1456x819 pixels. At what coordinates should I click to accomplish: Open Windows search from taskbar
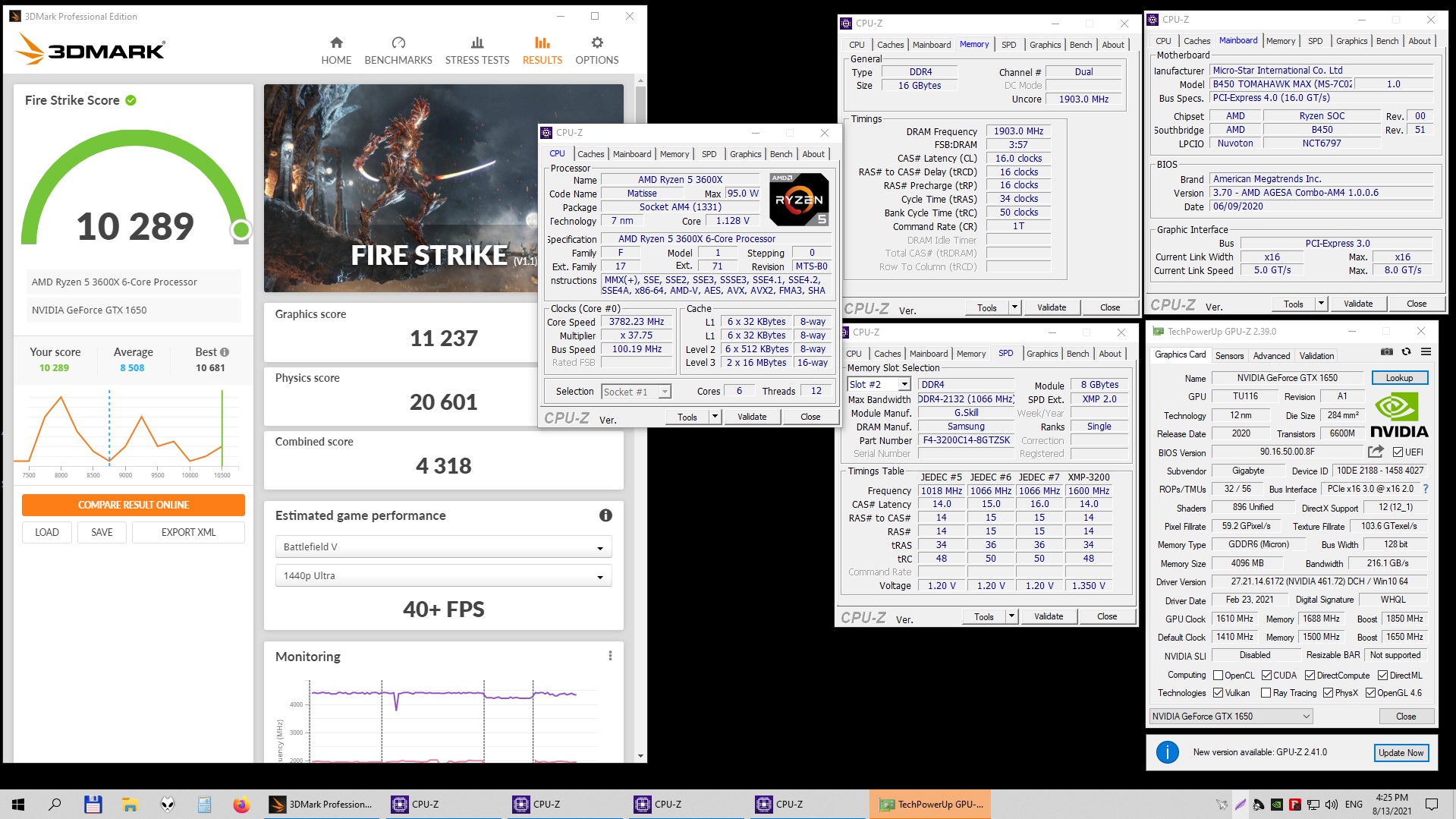(55, 805)
